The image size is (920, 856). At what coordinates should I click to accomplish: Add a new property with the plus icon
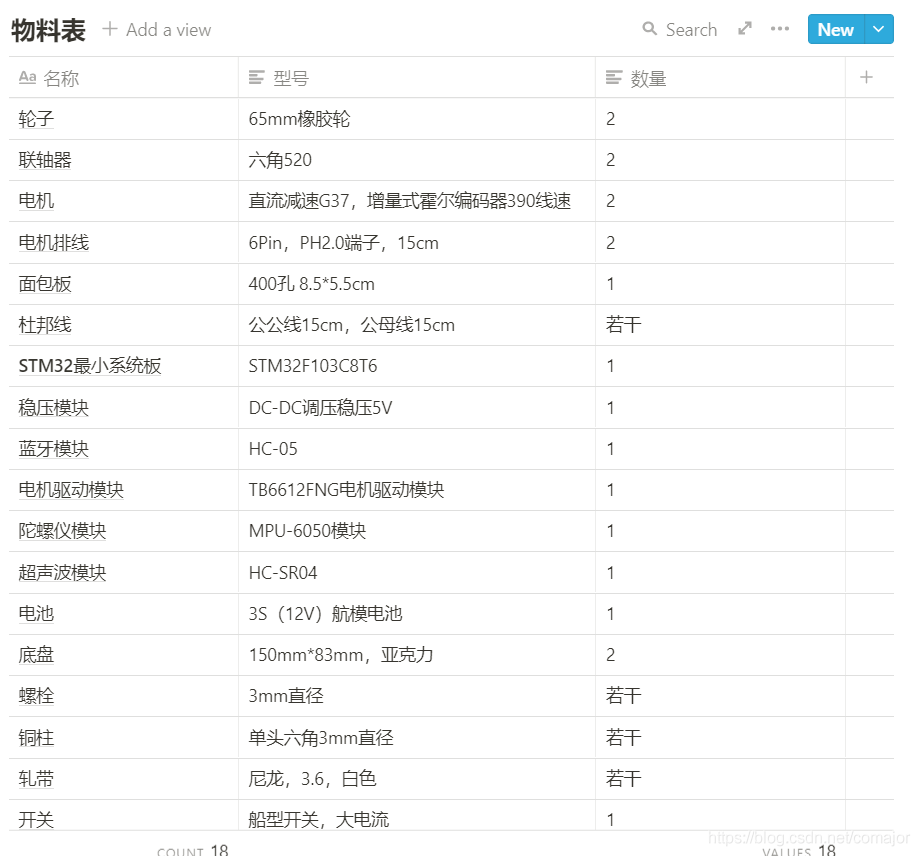tap(867, 77)
